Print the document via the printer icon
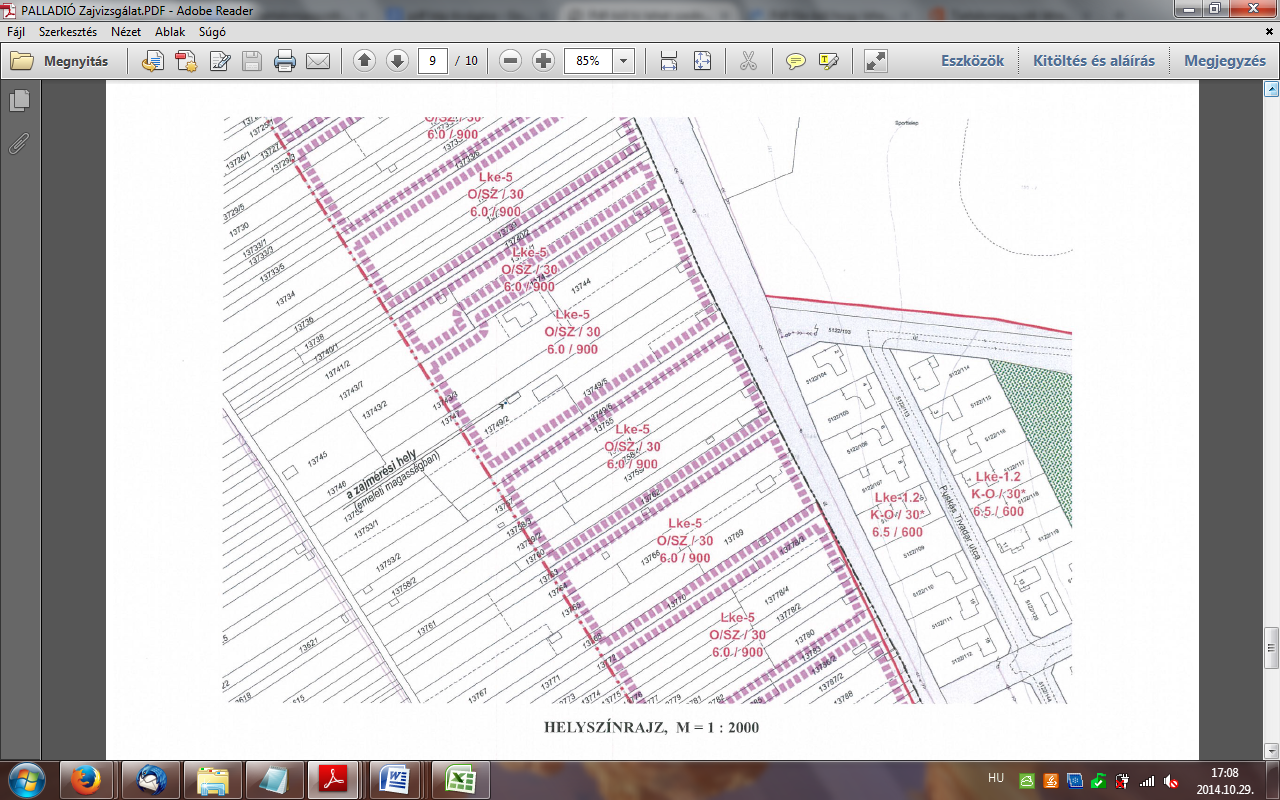 coord(285,61)
